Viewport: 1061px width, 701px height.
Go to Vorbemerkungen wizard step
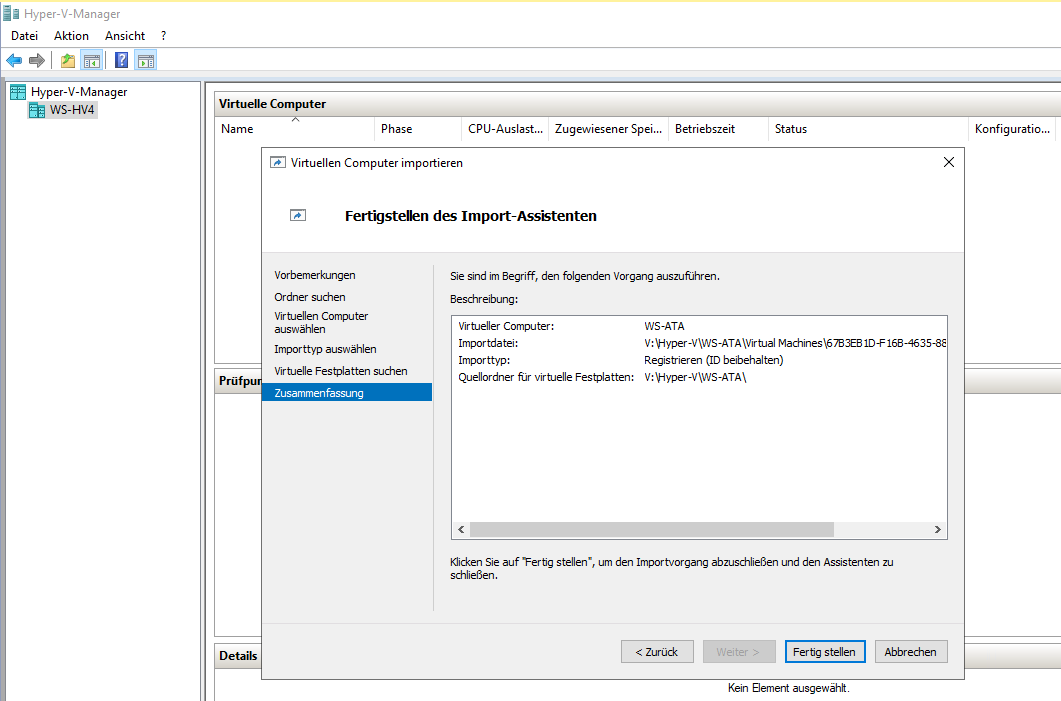tap(315, 275)
